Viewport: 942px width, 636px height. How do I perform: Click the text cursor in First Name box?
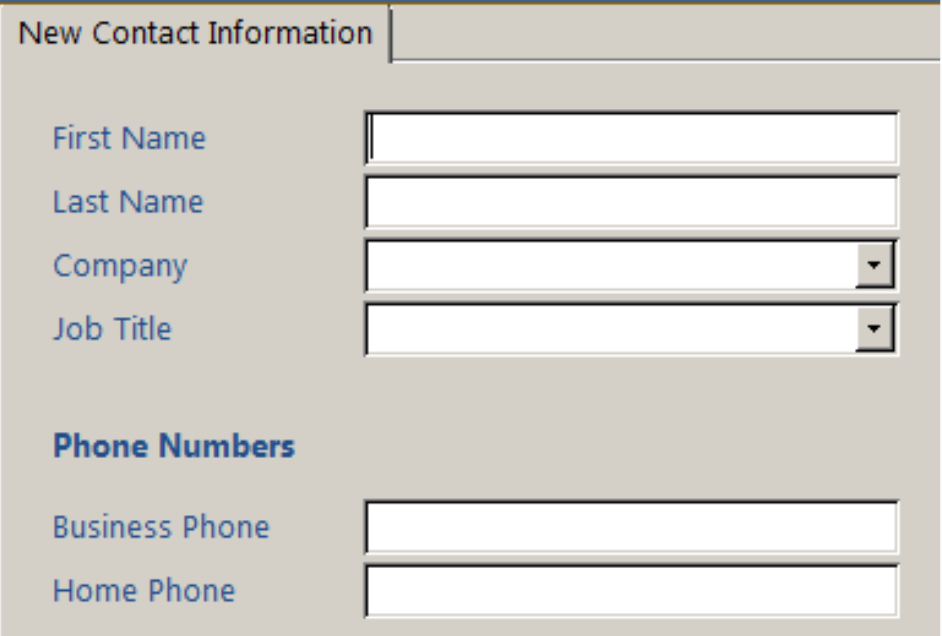[x=372, y=139]
